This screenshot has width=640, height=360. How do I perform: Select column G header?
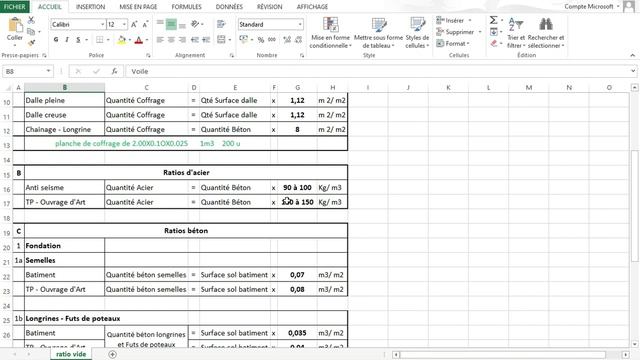point(297,87)
